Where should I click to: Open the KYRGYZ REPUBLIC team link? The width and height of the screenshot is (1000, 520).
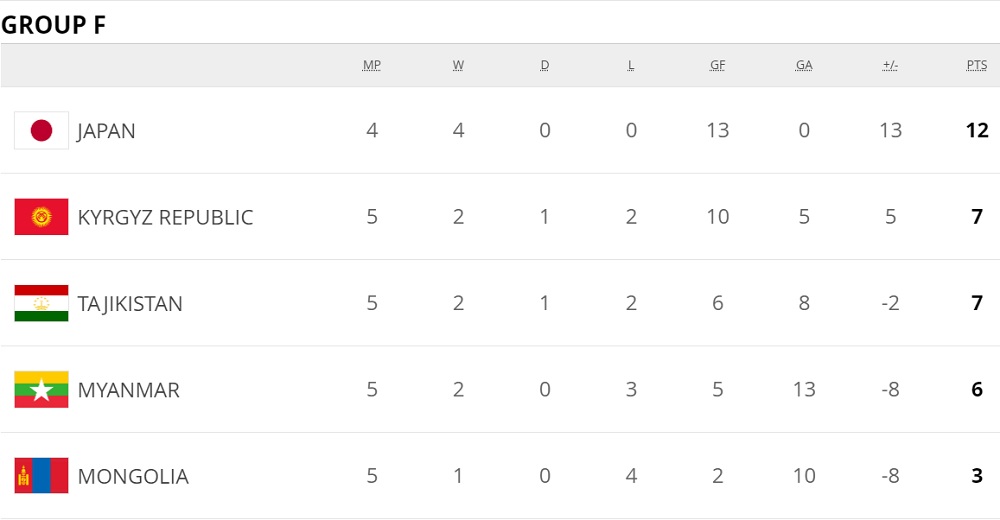point(165,217)
